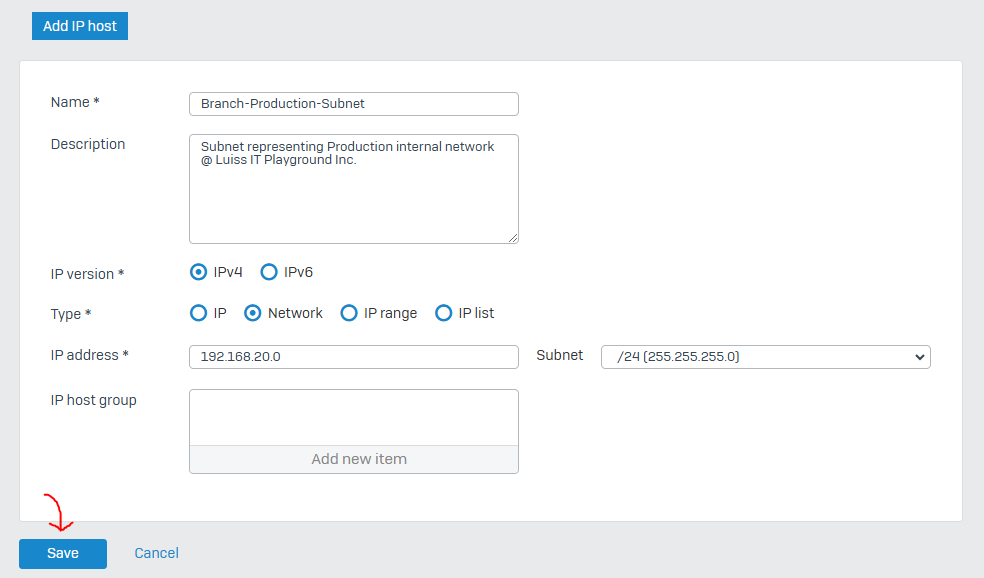Screen dimensions: 984x578
Task: Choose the Network type radio option
Action: (252, 313)
